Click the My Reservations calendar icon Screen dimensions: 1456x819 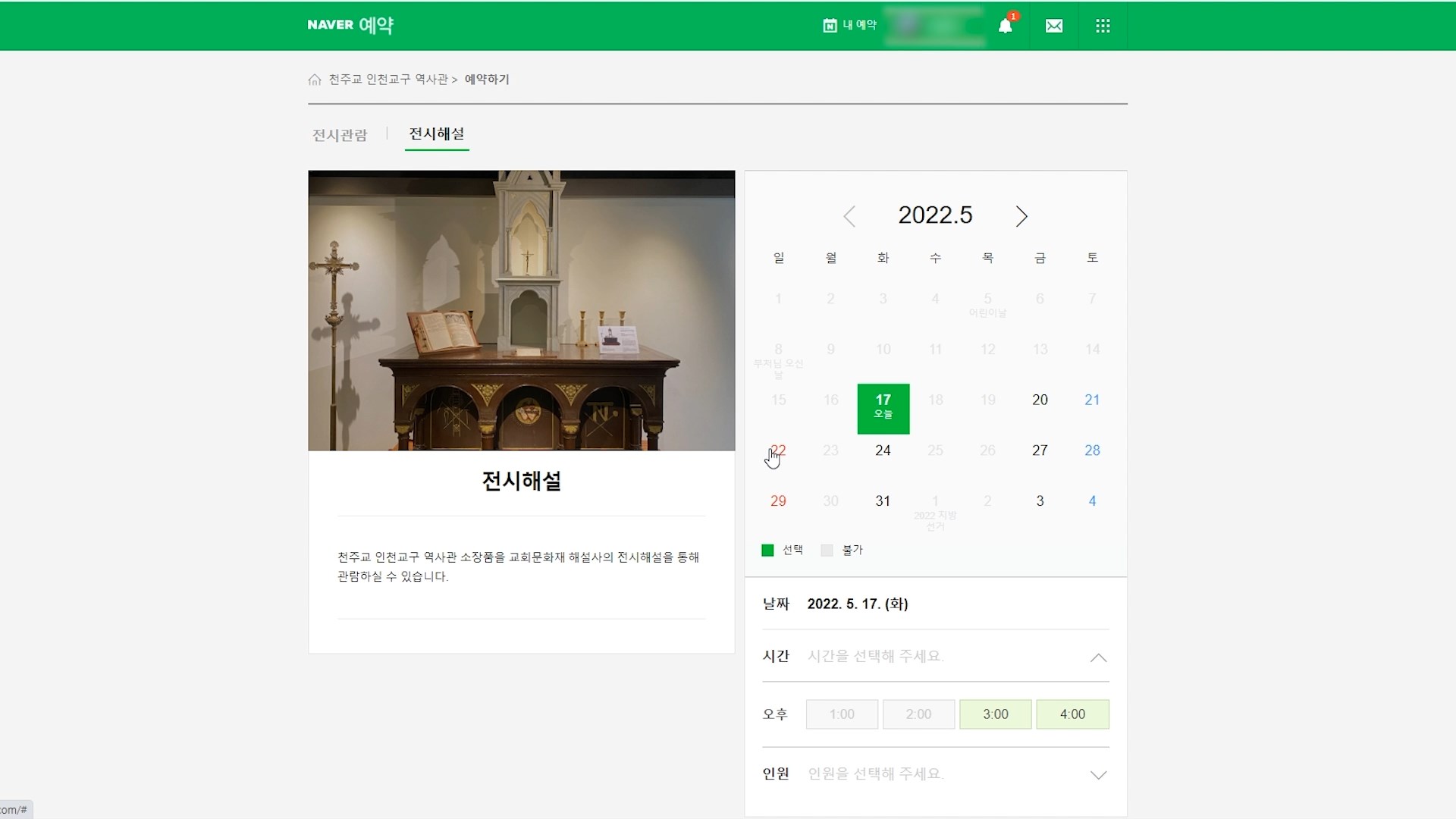pos(830,26)
